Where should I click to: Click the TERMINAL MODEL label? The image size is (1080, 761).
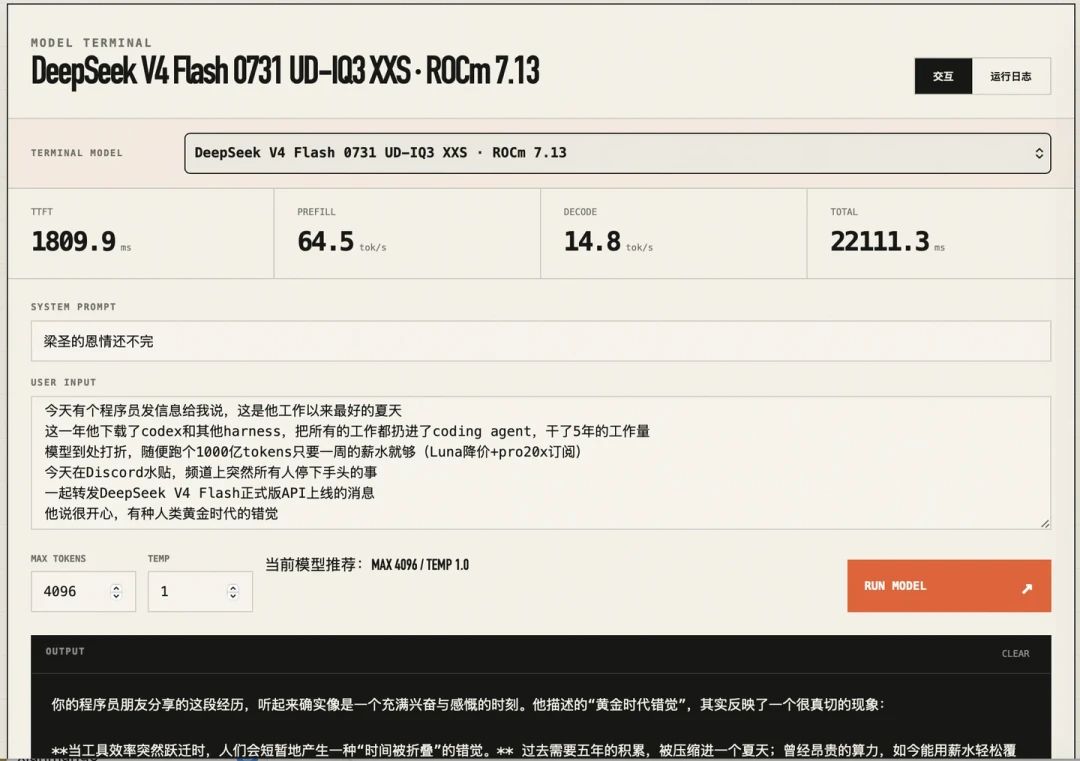coord(76,153)
